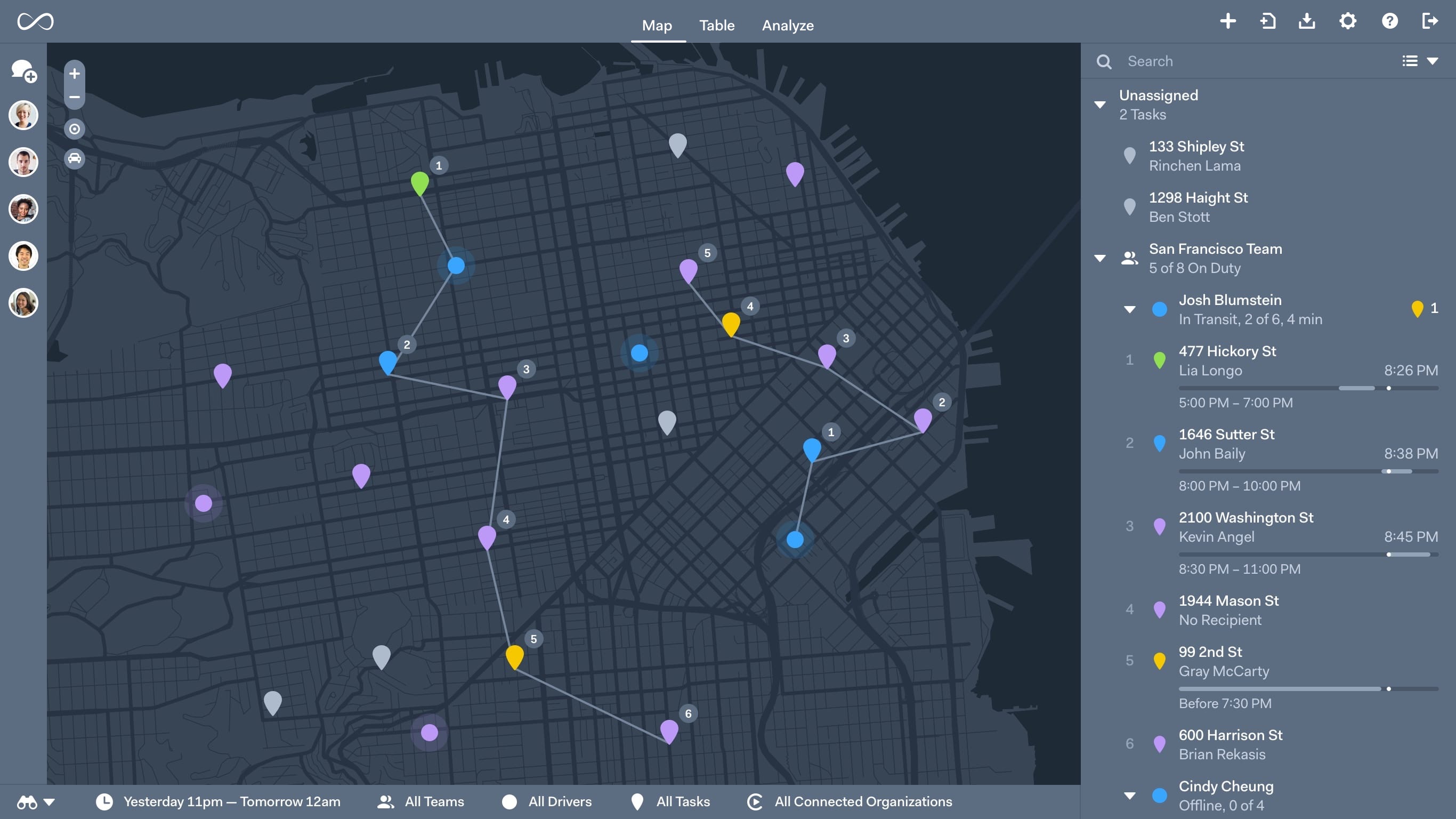Open the Analyze tab
This screenshot has width=1456, height=819.
tap(787, 26)
